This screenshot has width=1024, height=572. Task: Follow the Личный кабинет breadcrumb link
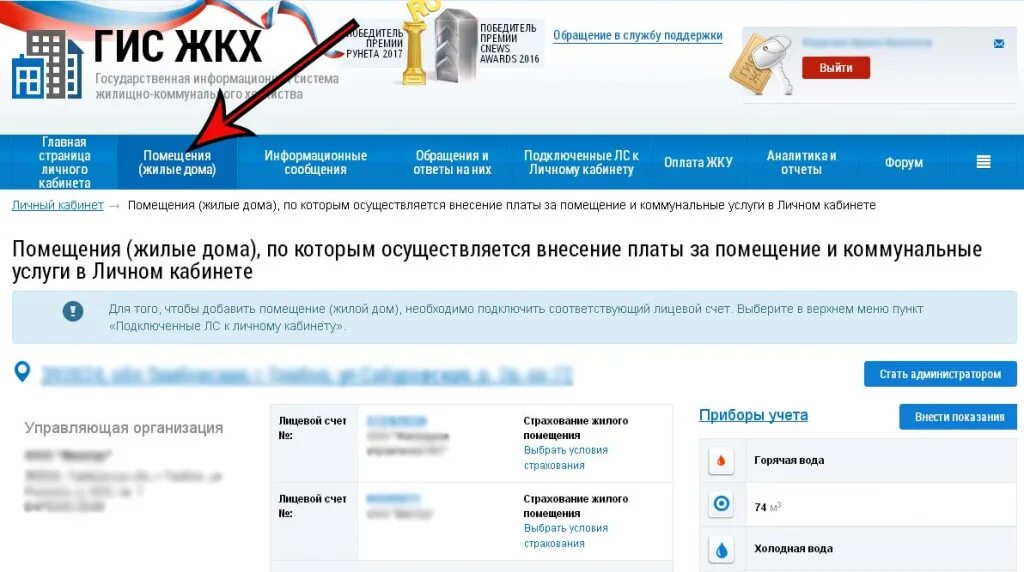click(57, 205)
